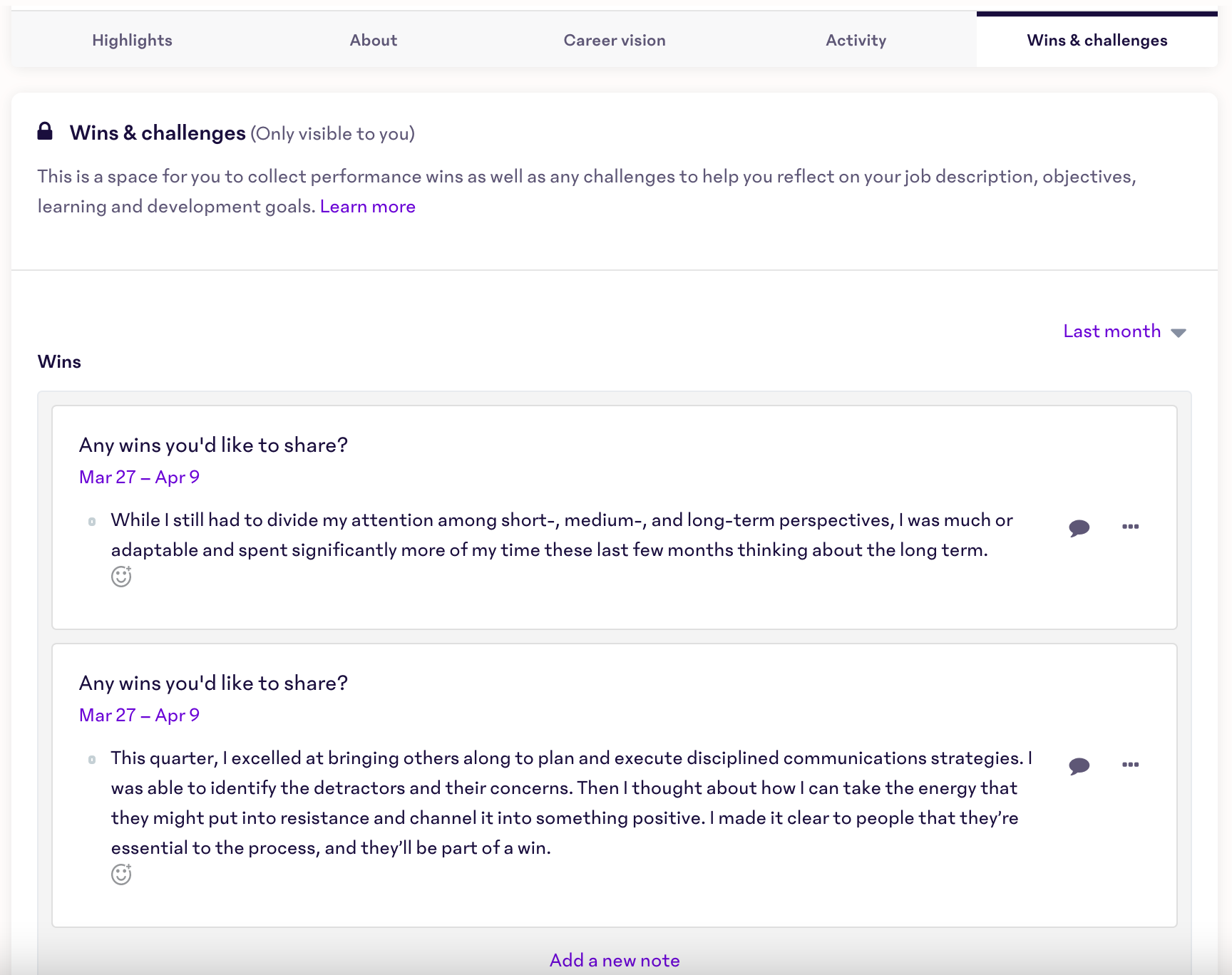Screen dimensions: 1232x975
Task: Click the drag handle of the long-term perspectives note
Action: point(92,522)
